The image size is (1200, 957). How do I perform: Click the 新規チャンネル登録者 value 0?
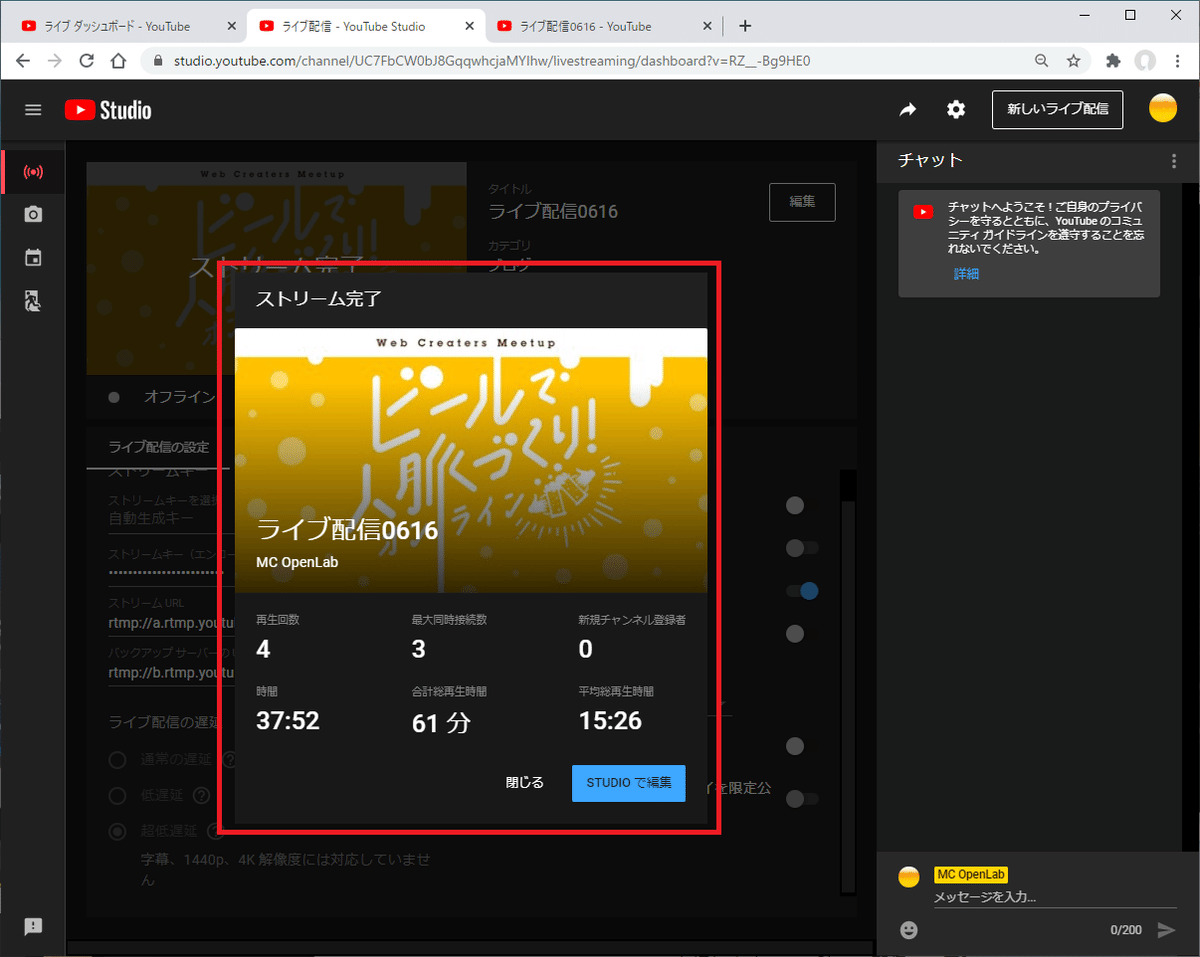[x=586, y=649]
